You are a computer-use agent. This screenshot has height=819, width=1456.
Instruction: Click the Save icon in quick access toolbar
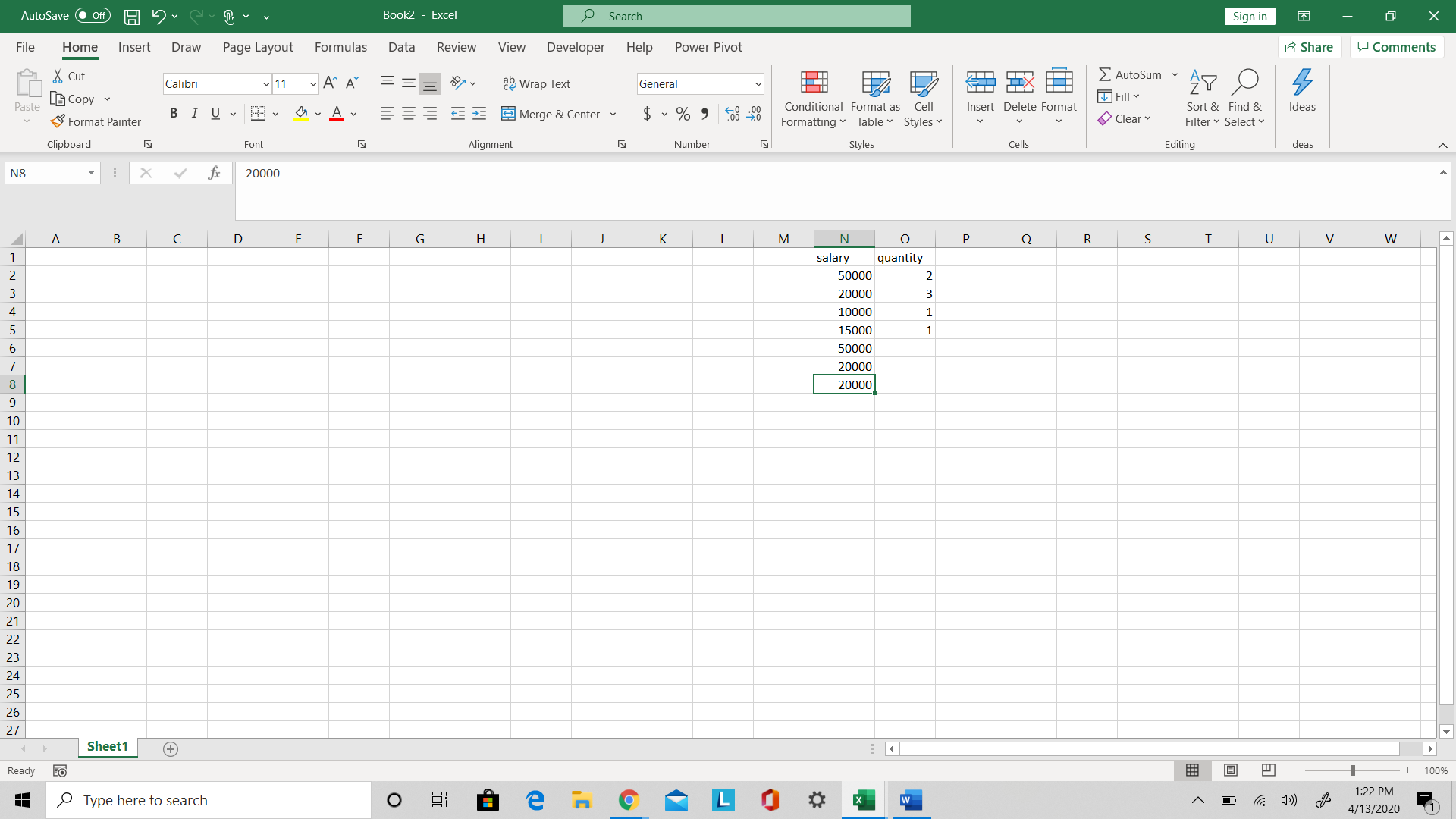(x=132, y=16)
